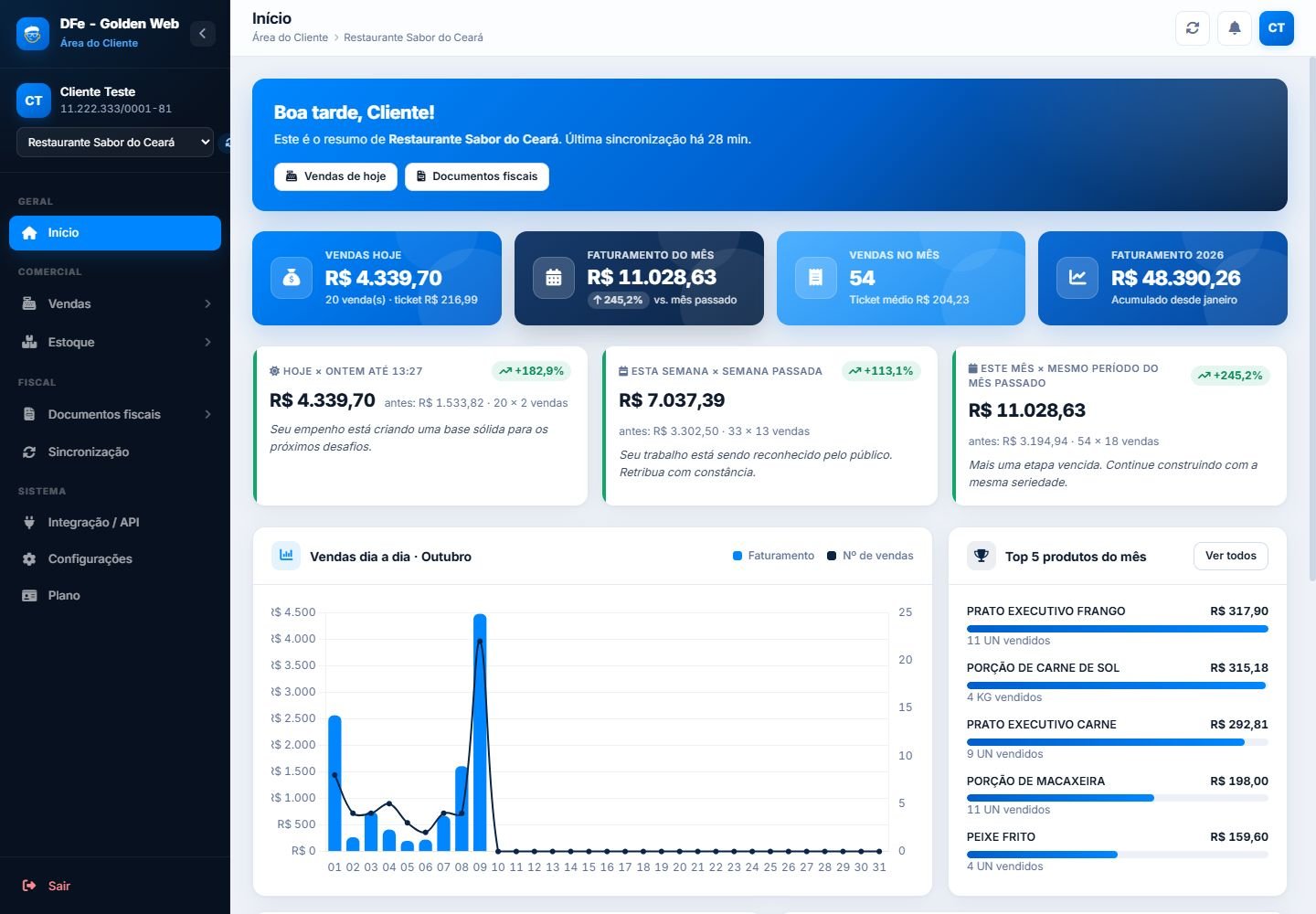Go to Início in the sidebar
The image size is (1316, 914).
tap(115, 233)
